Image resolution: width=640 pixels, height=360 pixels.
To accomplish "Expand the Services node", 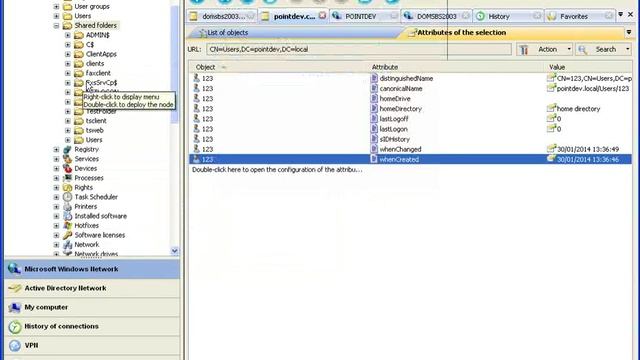I will pos(56,159).
